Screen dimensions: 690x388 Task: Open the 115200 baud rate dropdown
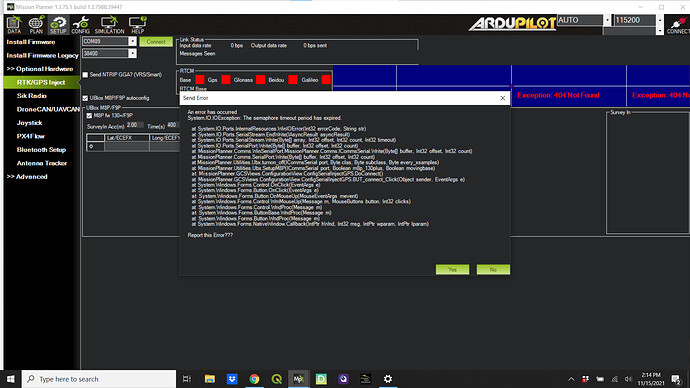point(659,20)
